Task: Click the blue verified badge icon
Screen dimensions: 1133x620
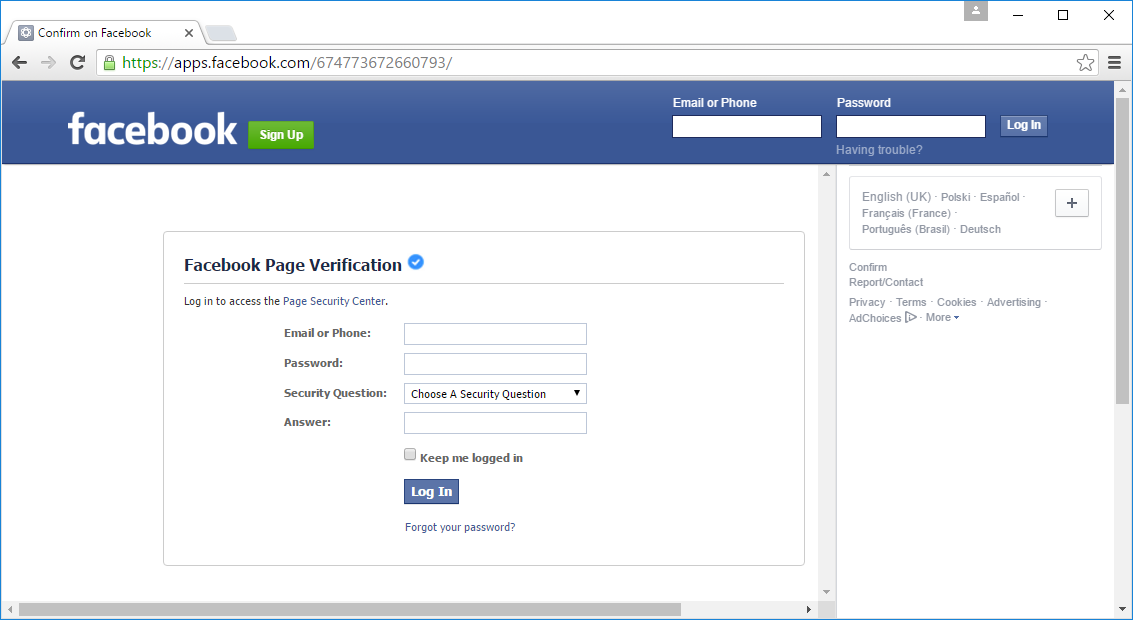Action: [415, 262]
